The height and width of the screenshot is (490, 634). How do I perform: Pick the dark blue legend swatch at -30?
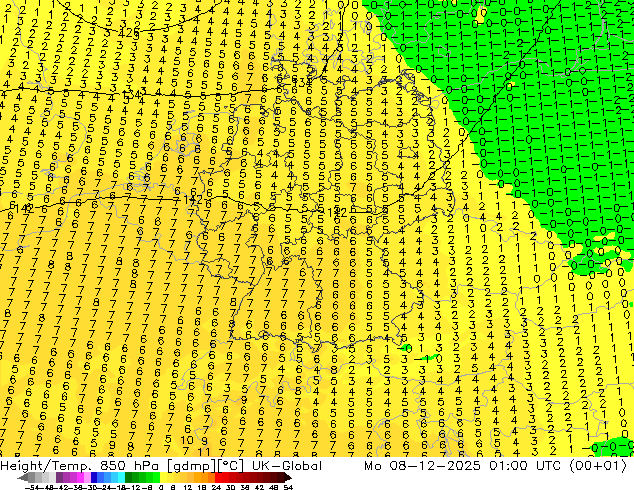pos(94,478)
